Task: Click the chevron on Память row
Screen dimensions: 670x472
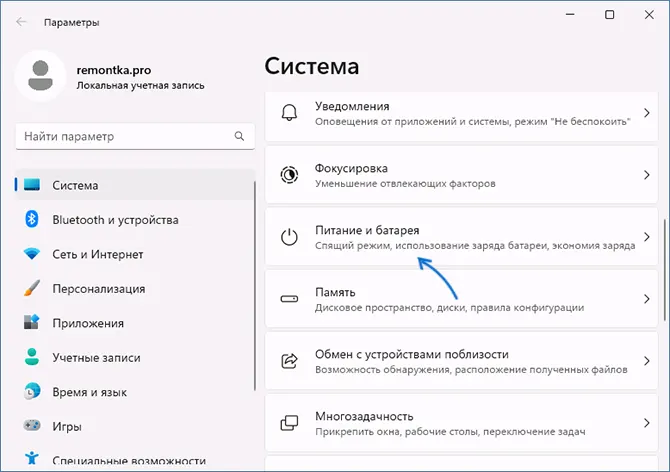Action: [646, 299]
